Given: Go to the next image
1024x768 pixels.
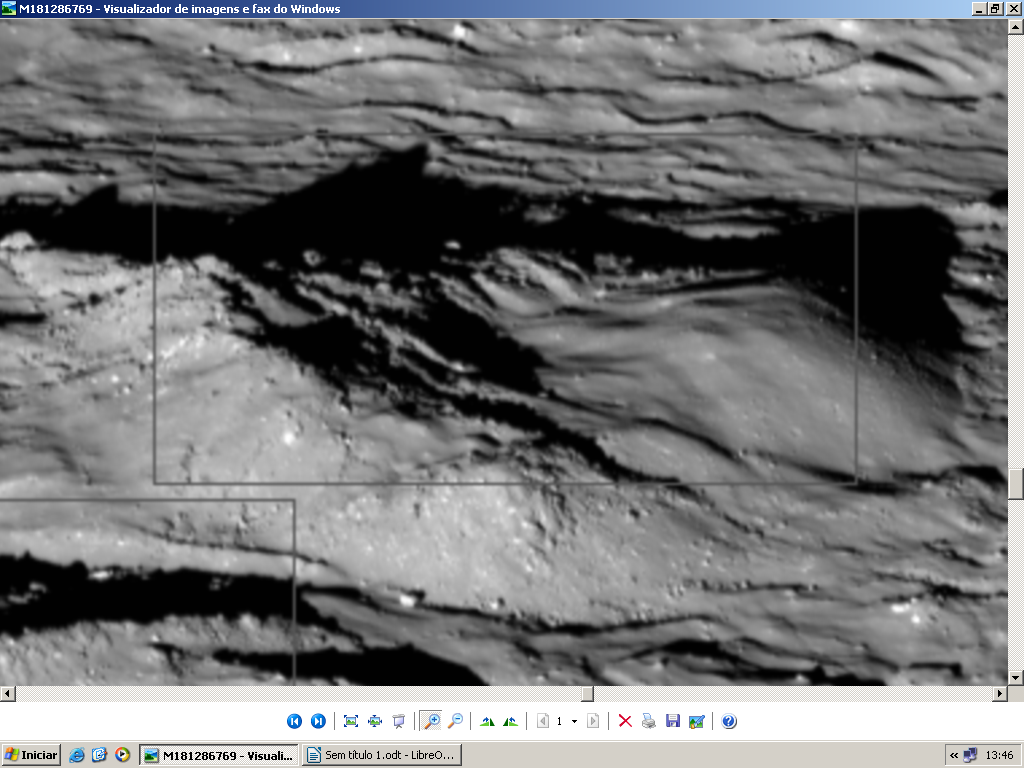Looking at the screenshot, I should click(x=318, y=721).
